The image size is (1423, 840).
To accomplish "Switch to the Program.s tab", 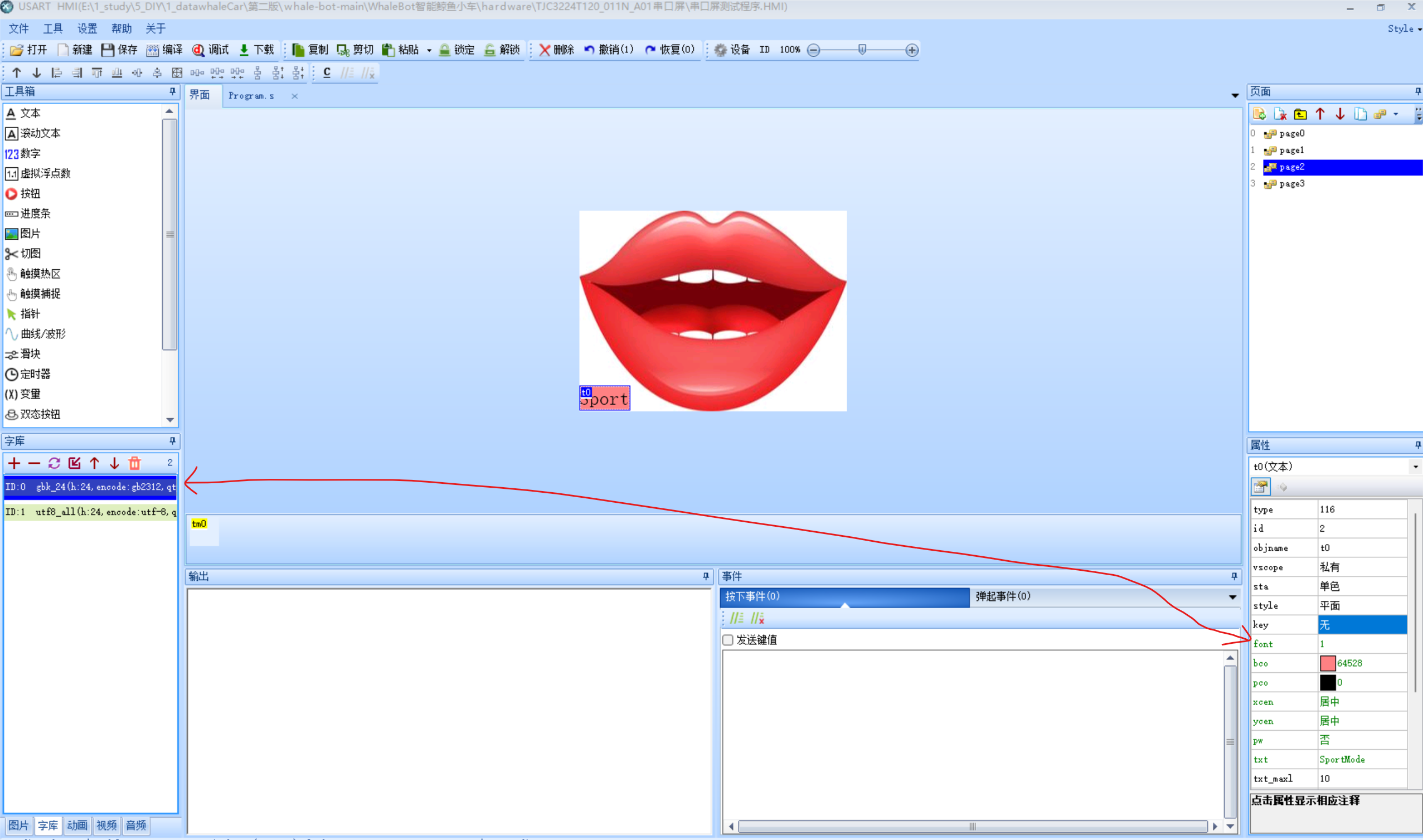I will (x=251, y=96).
